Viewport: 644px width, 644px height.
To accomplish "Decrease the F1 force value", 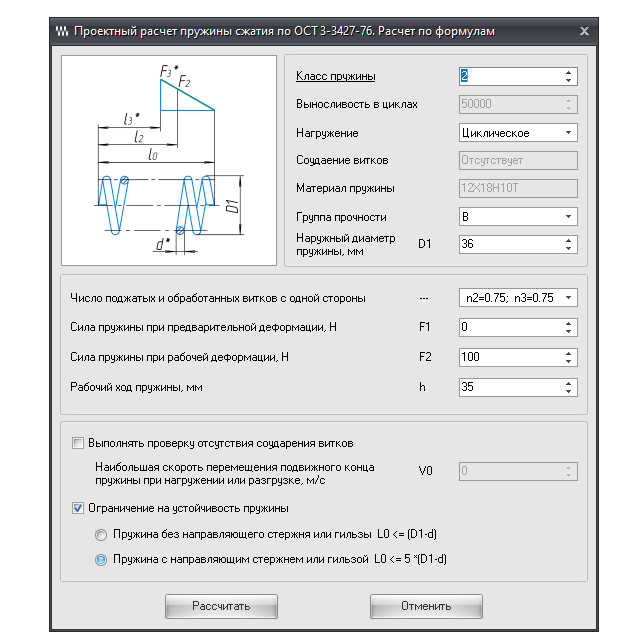I will tap(568, 331).
